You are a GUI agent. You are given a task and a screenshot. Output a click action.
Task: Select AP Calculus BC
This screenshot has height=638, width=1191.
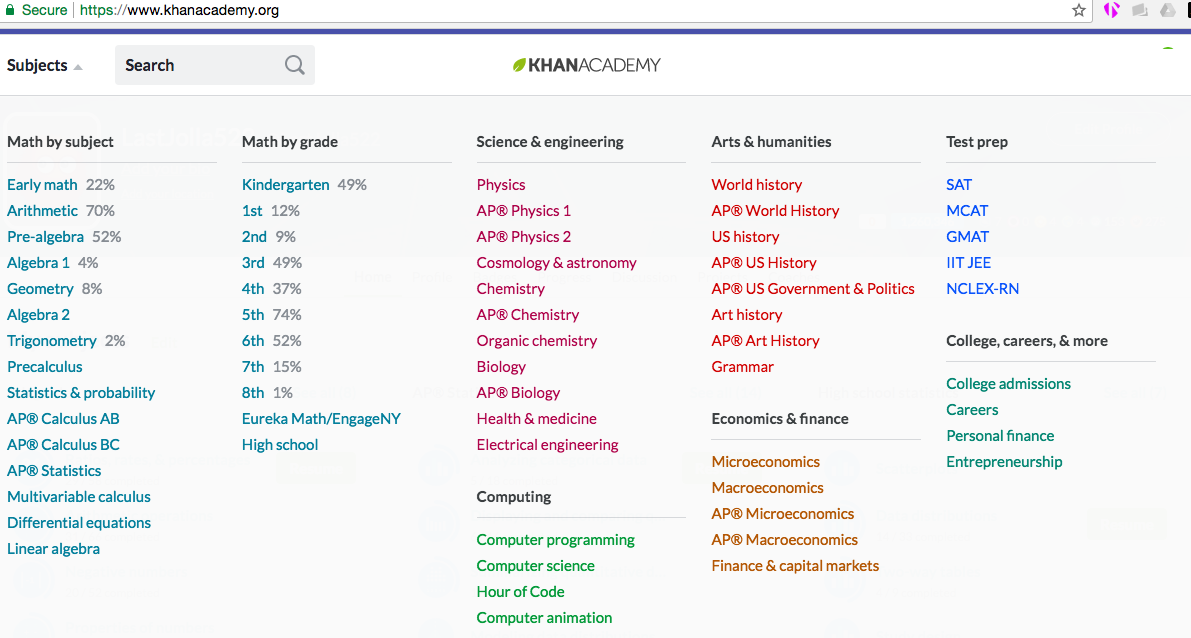[63, 444]
